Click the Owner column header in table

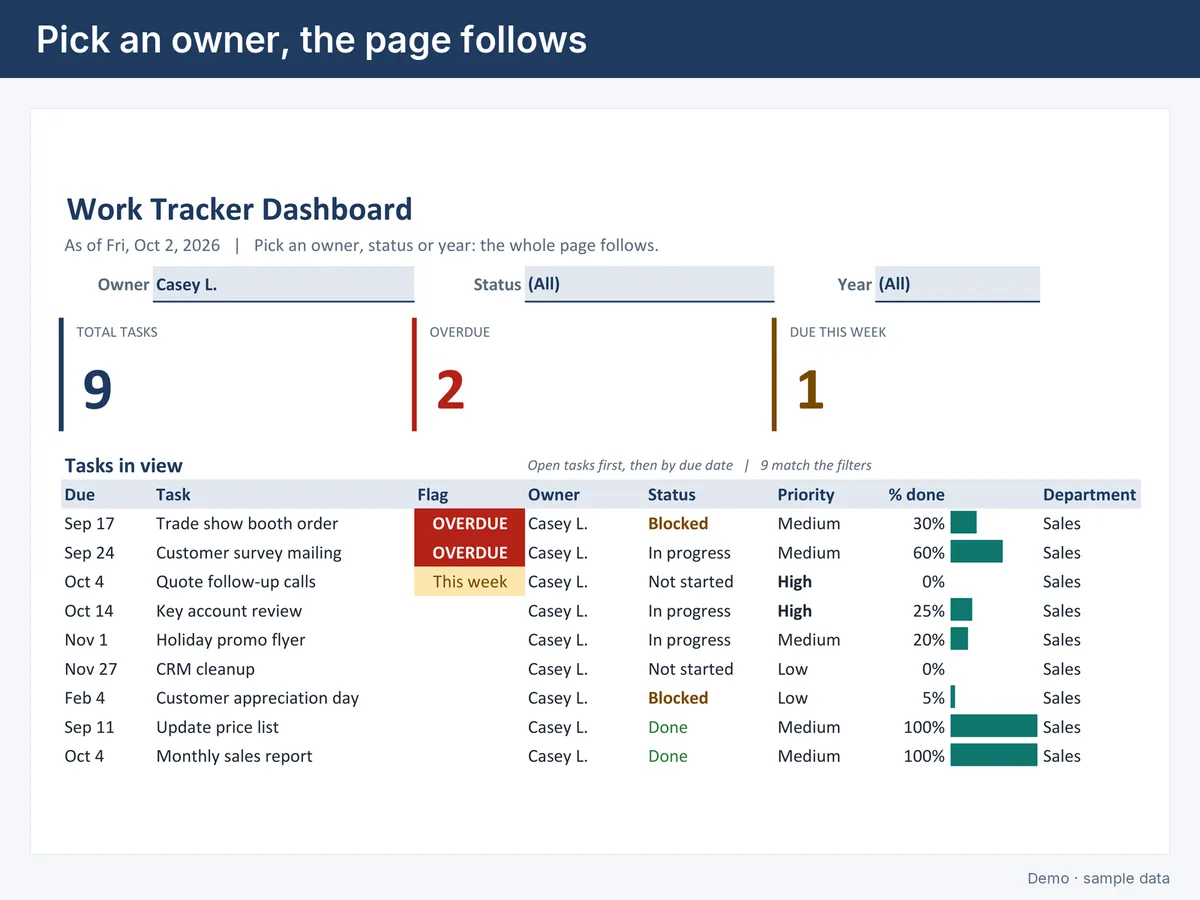click(x=554, y=494)
